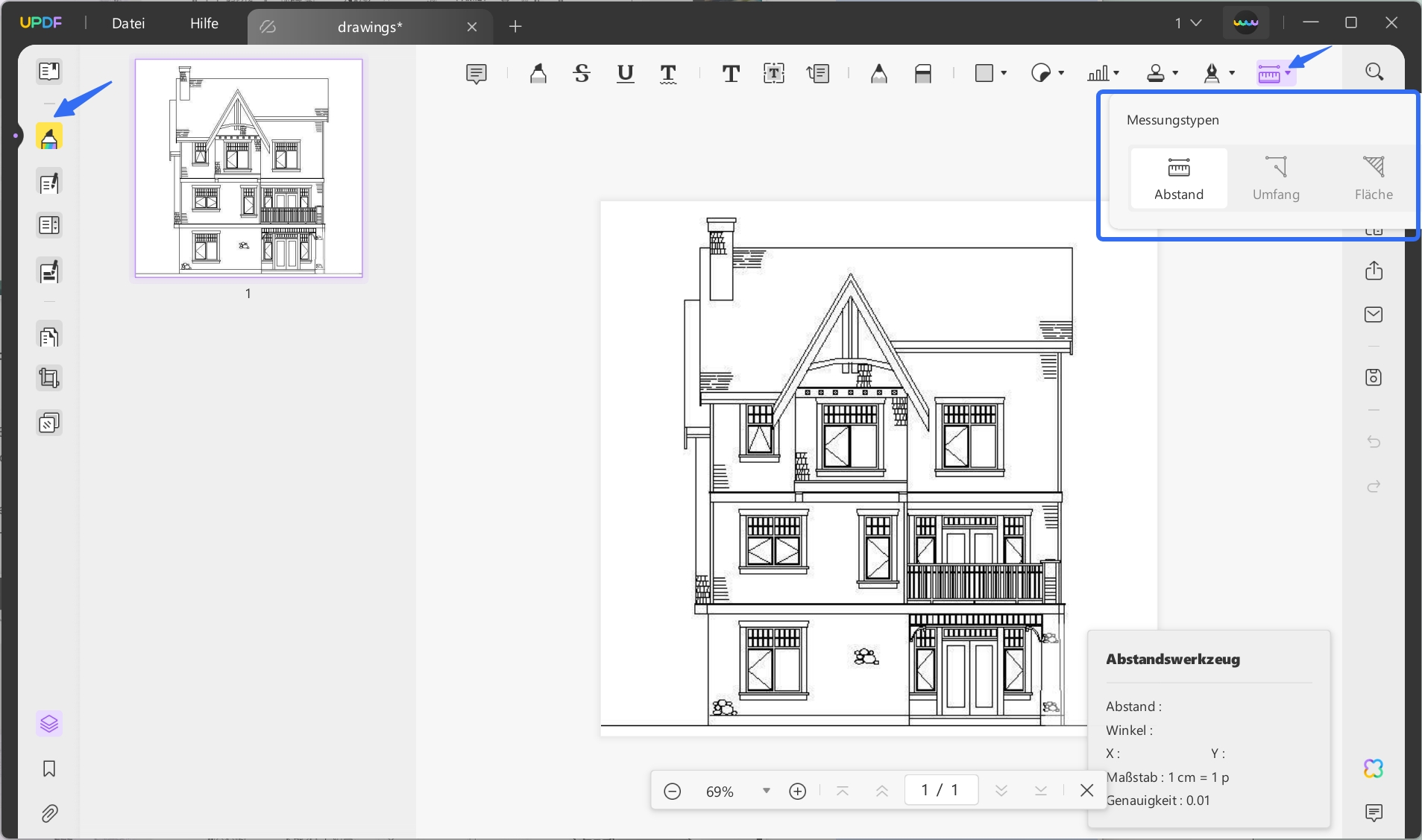Select the strikethrough text tool
Screen dimensions: 1422x840
tap(582, 73)
